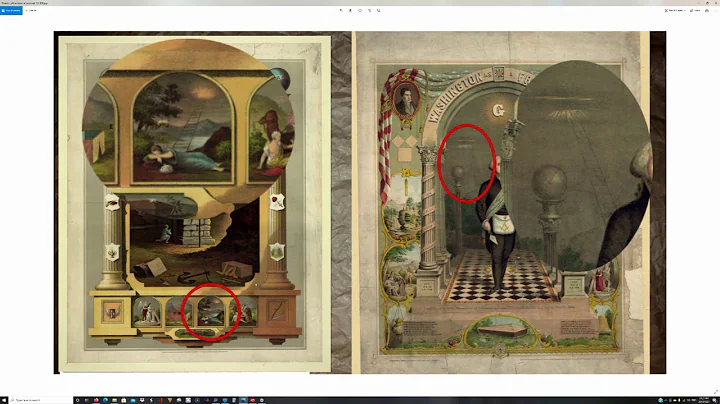Open Task View on the taskbar
This screenshot has height=404, width=720.
point(86,400)
